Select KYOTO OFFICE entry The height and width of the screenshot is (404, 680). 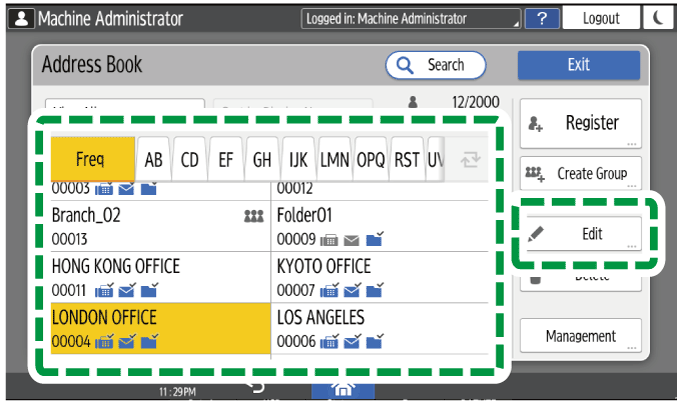(379, 277)
